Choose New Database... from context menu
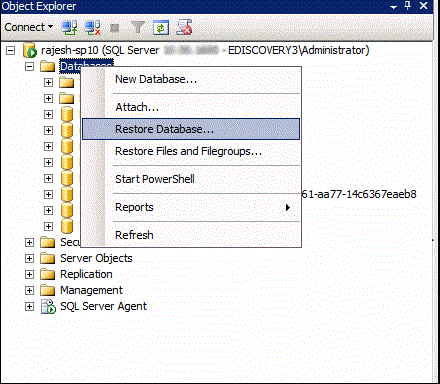440x384 pixels. coord(191,79)
